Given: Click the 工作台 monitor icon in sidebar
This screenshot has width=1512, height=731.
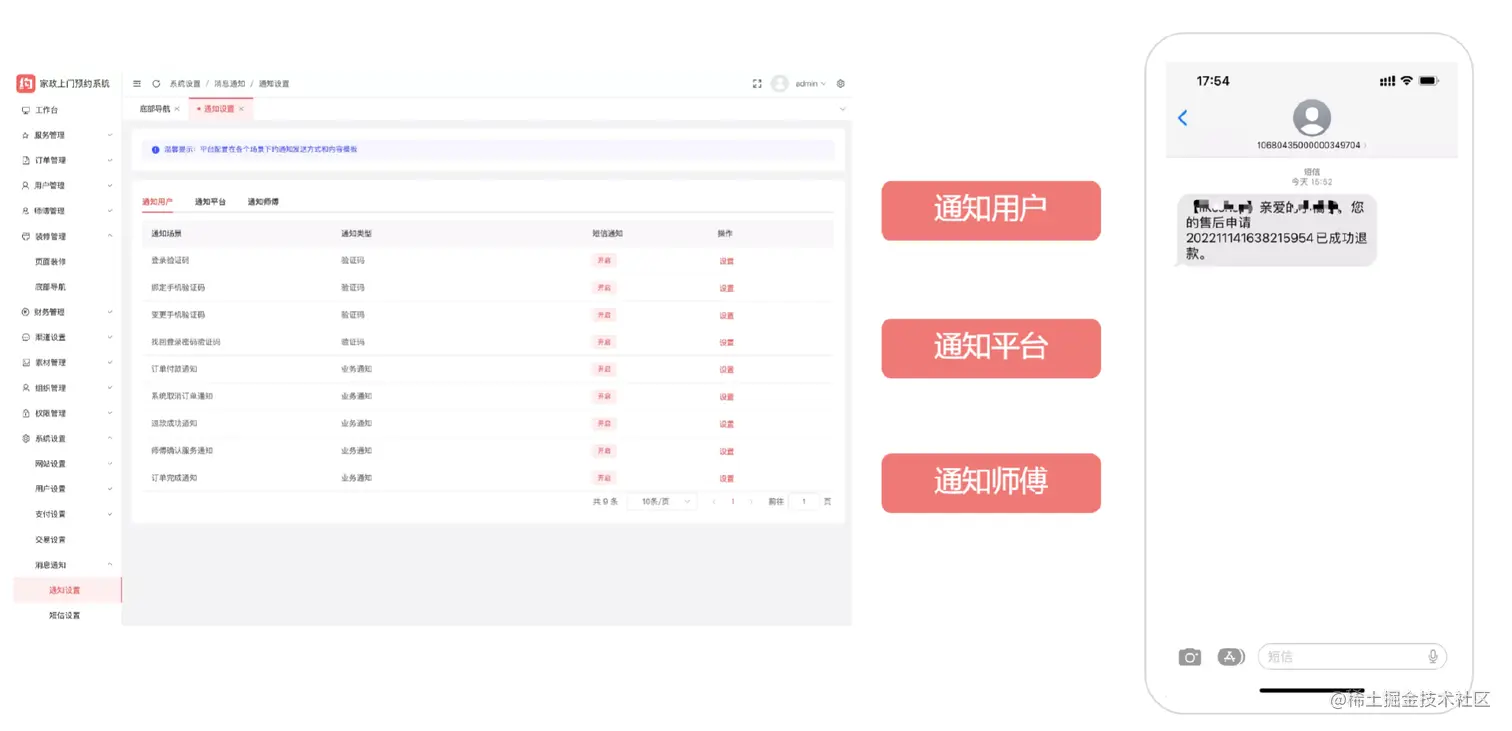Looking at the screenshot, I should (25, 110).
